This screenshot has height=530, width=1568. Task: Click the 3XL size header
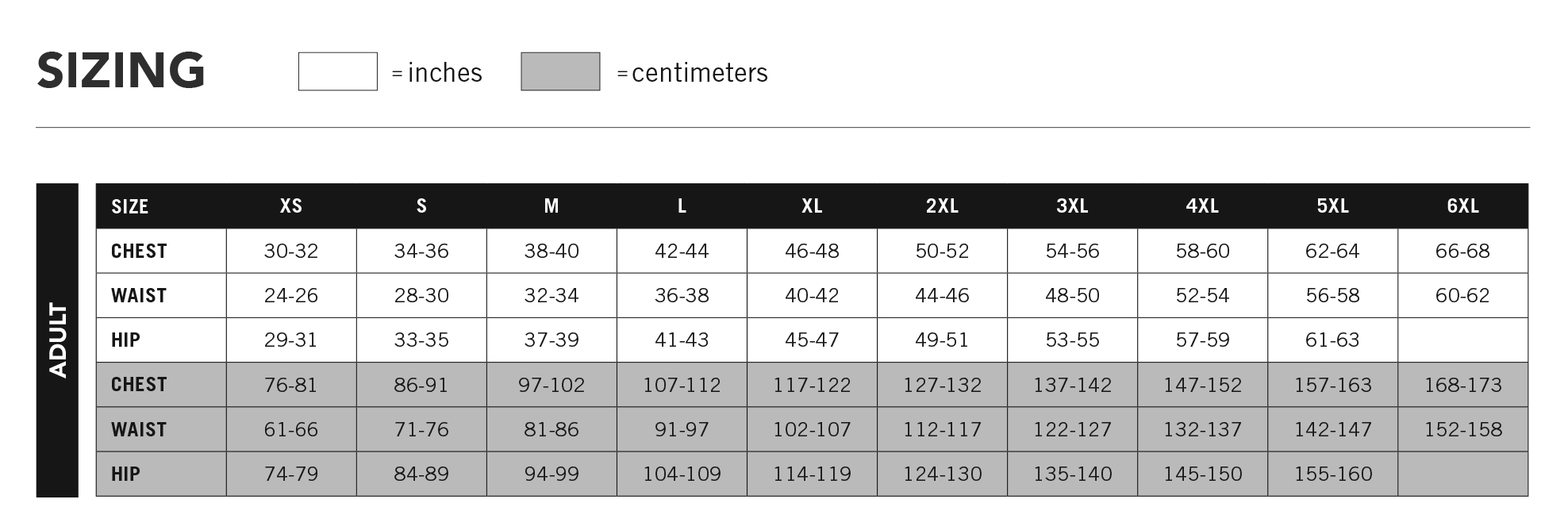[x=1072, y=206]
